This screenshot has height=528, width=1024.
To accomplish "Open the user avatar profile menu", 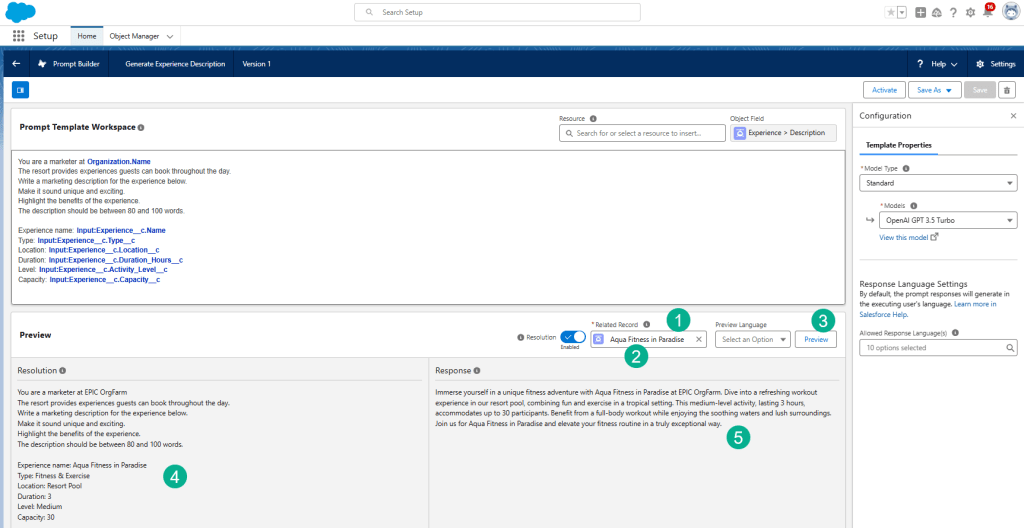I will click(x=1010, y=12).
